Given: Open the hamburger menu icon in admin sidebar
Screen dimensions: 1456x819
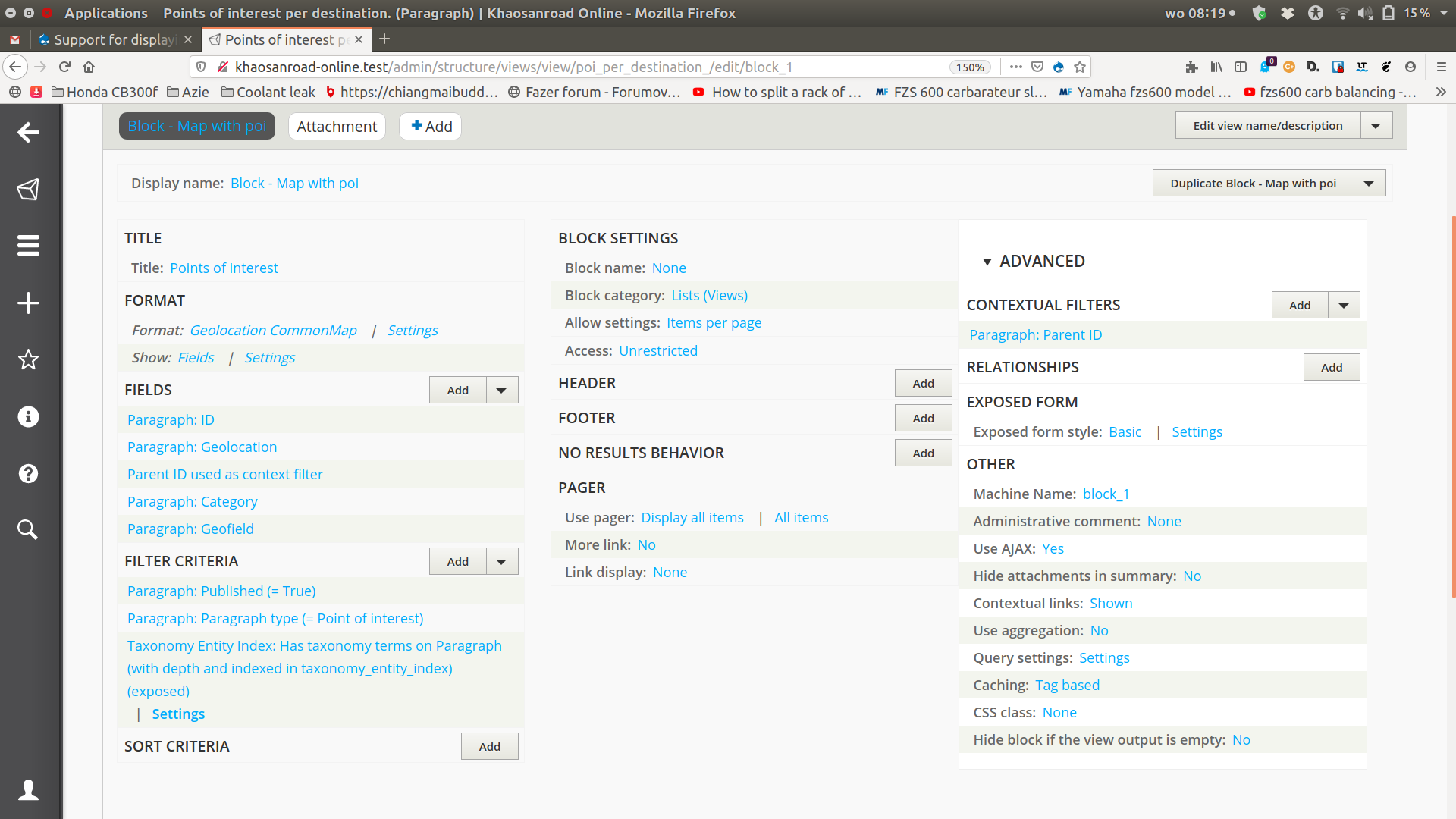Looking at the screenshot, I should tap(28, 246).
